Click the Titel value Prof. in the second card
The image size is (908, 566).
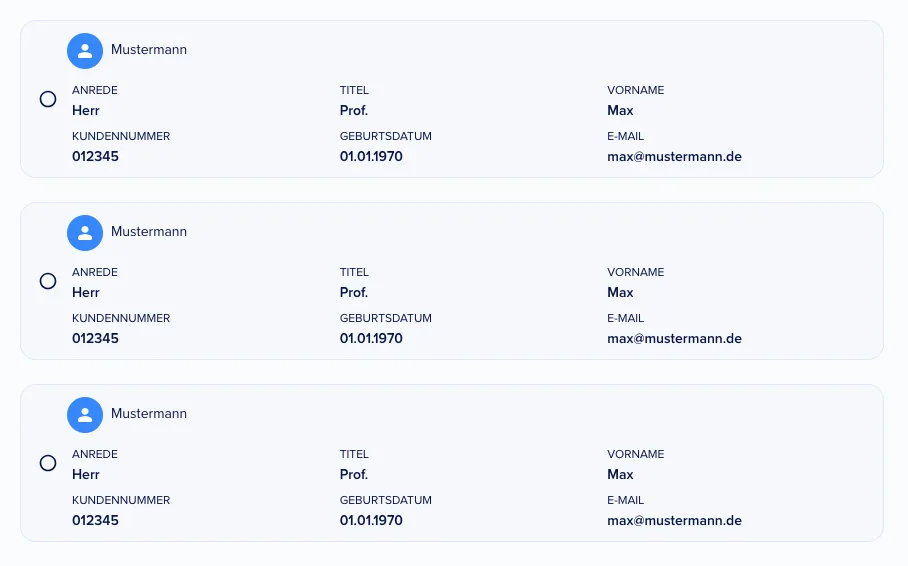[354, 293]
